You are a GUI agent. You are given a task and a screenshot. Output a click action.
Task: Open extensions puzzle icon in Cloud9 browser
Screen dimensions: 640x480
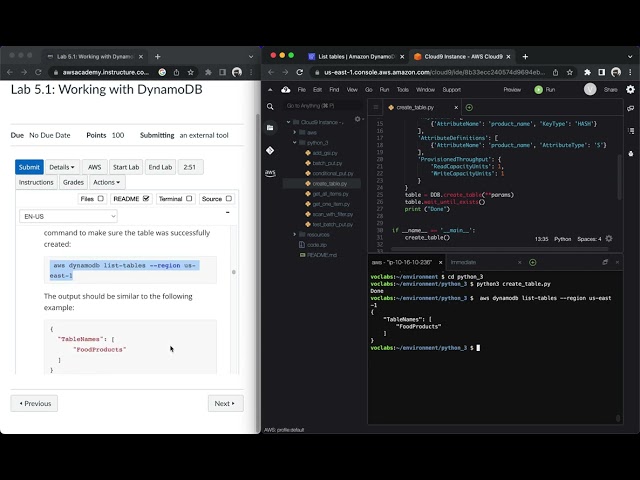[587, 72]
